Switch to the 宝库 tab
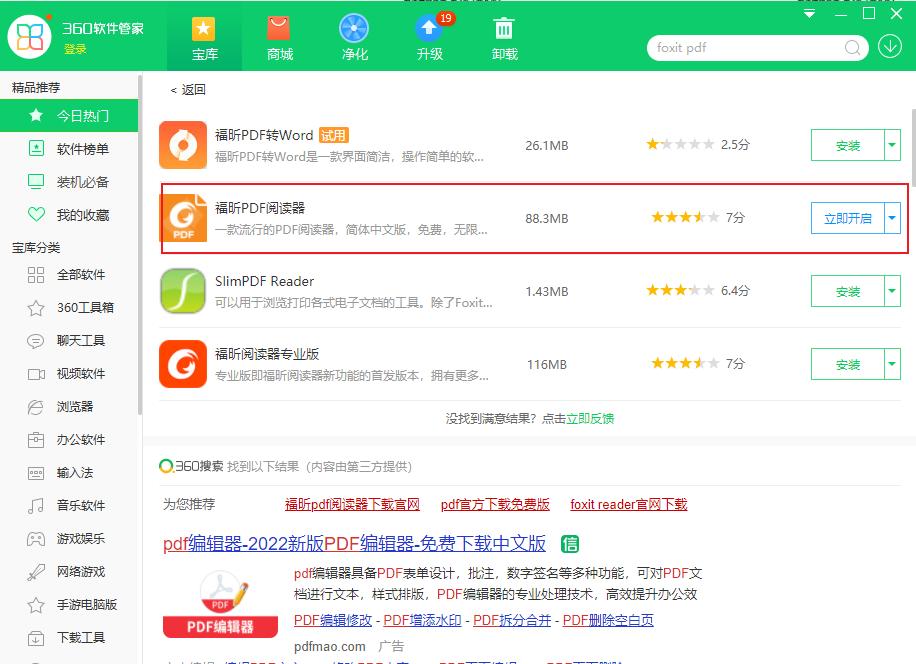The width and height of the screenshot is (916, 664). 204,36
